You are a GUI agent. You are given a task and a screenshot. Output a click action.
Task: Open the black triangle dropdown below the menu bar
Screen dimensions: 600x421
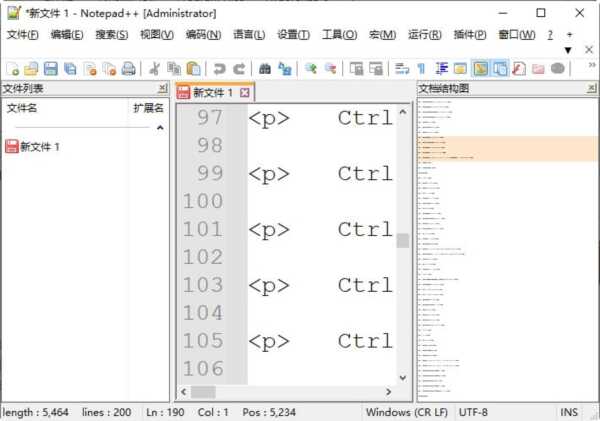568,50
